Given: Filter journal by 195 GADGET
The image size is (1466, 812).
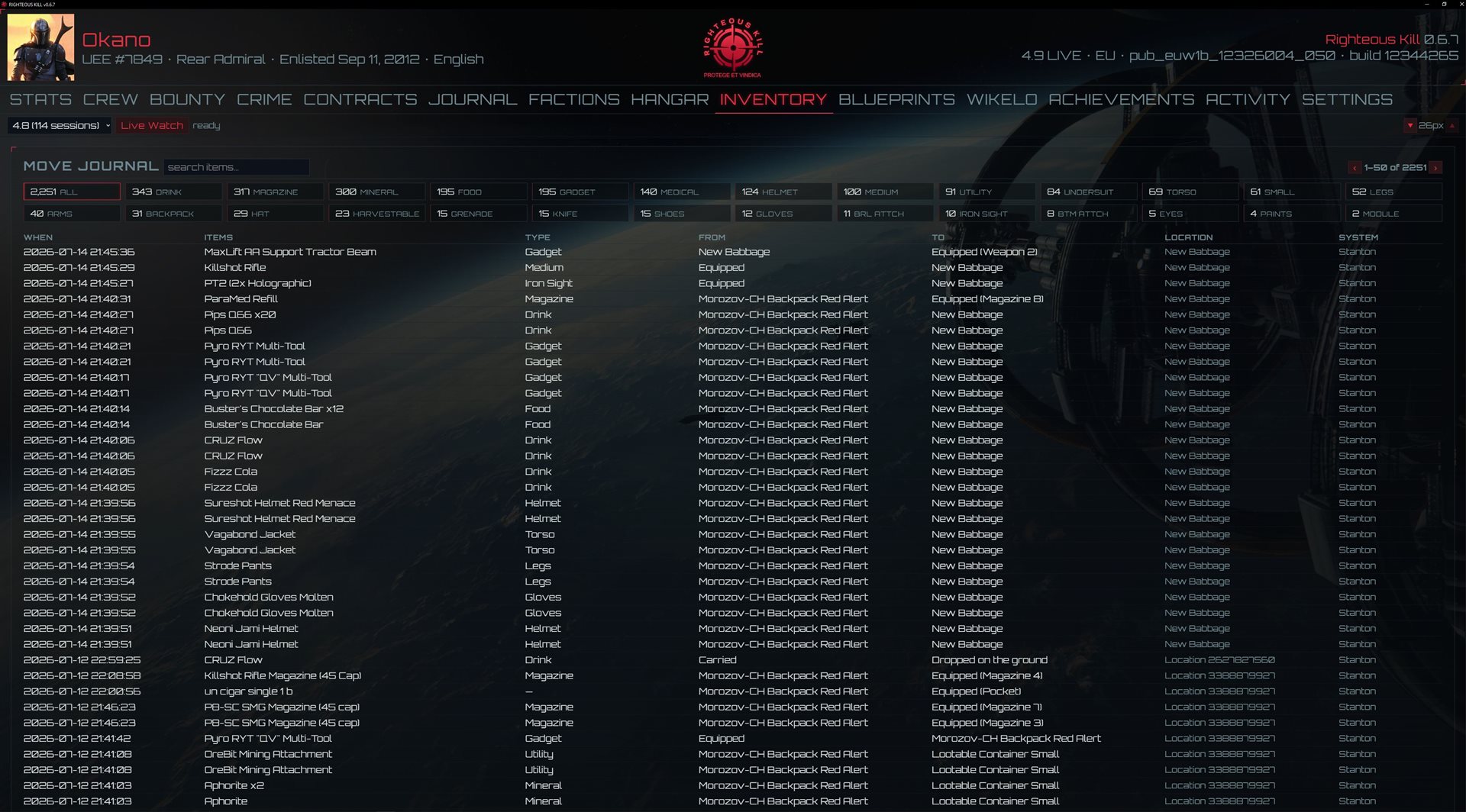Looking at the screenshot, I should [580, 192].
